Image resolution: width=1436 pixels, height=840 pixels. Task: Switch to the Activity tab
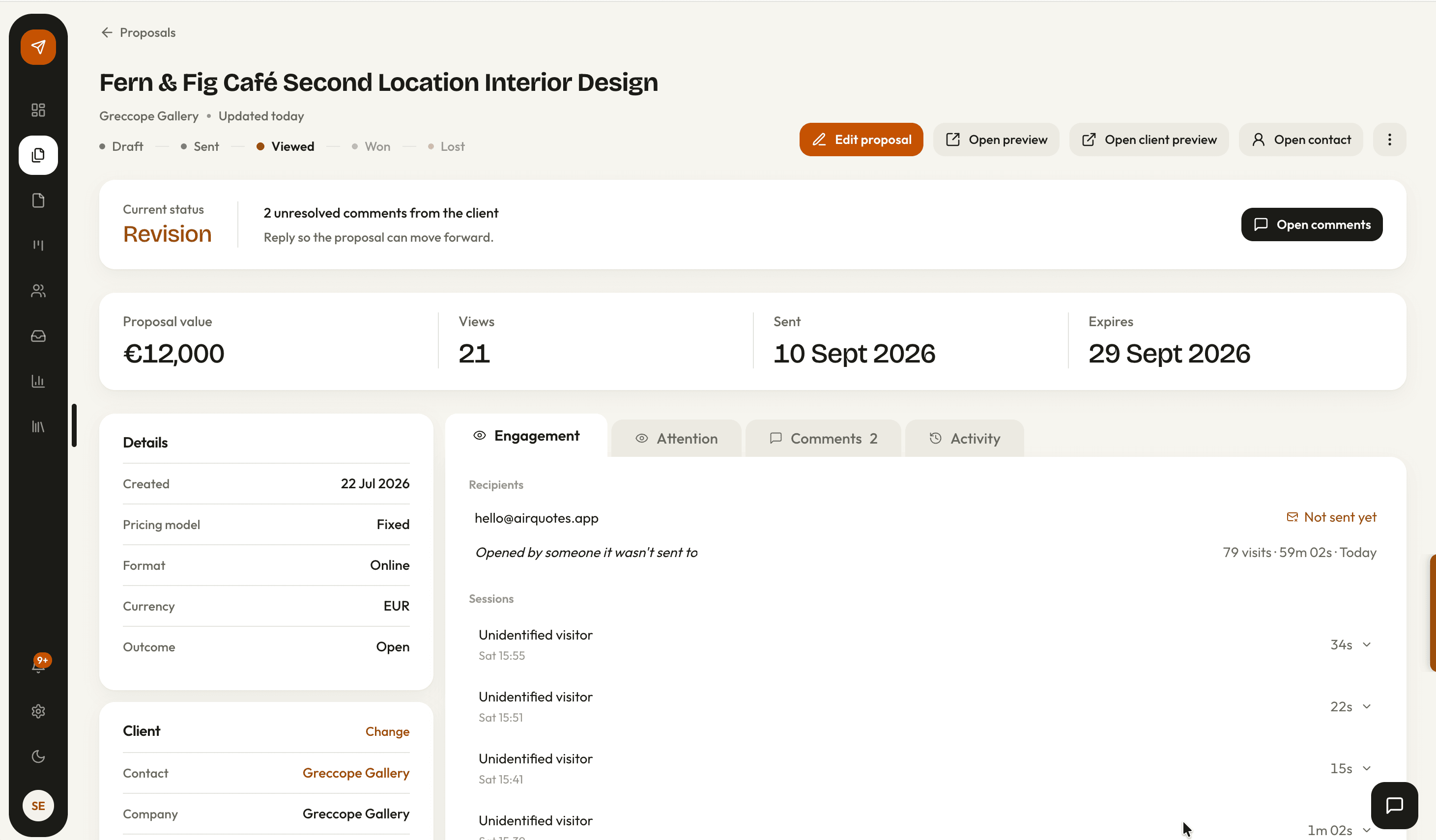point(964,439)
